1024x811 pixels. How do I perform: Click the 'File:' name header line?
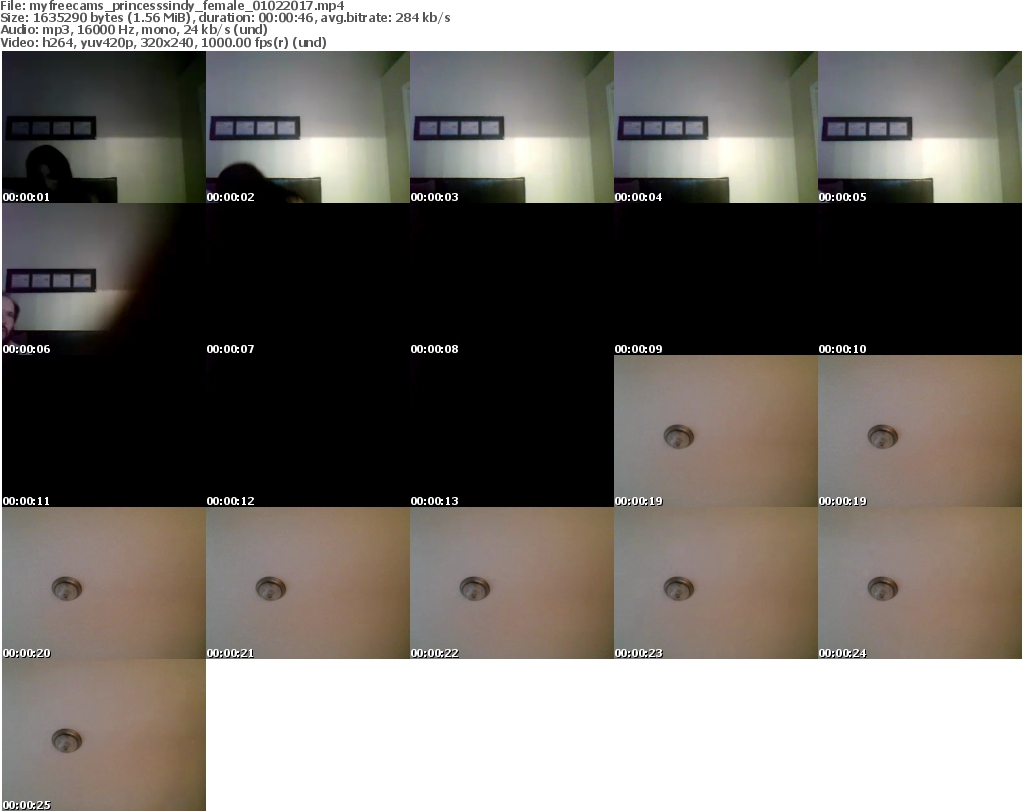pos(172,6)
